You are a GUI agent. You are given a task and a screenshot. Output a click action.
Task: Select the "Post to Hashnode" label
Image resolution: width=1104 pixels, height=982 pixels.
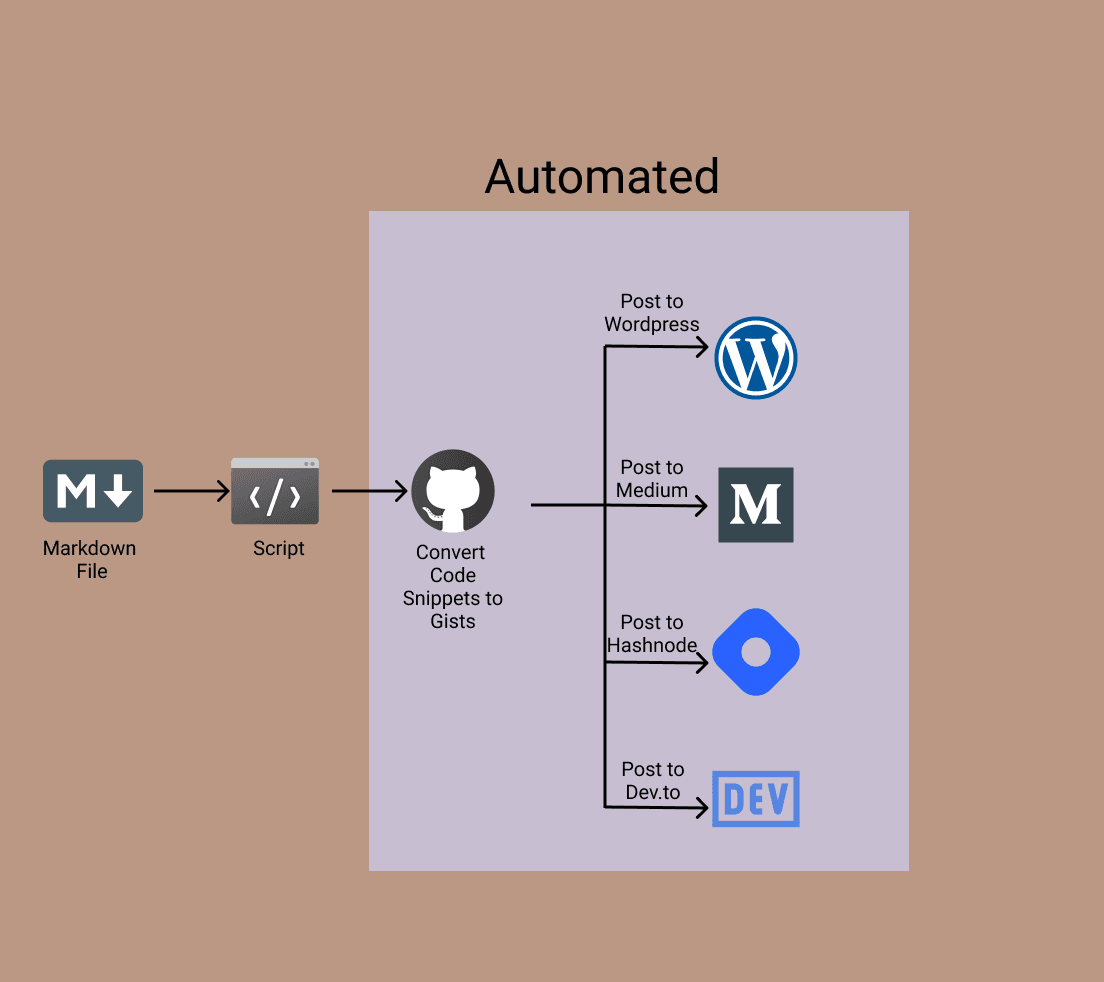click(x=652, y=634)
